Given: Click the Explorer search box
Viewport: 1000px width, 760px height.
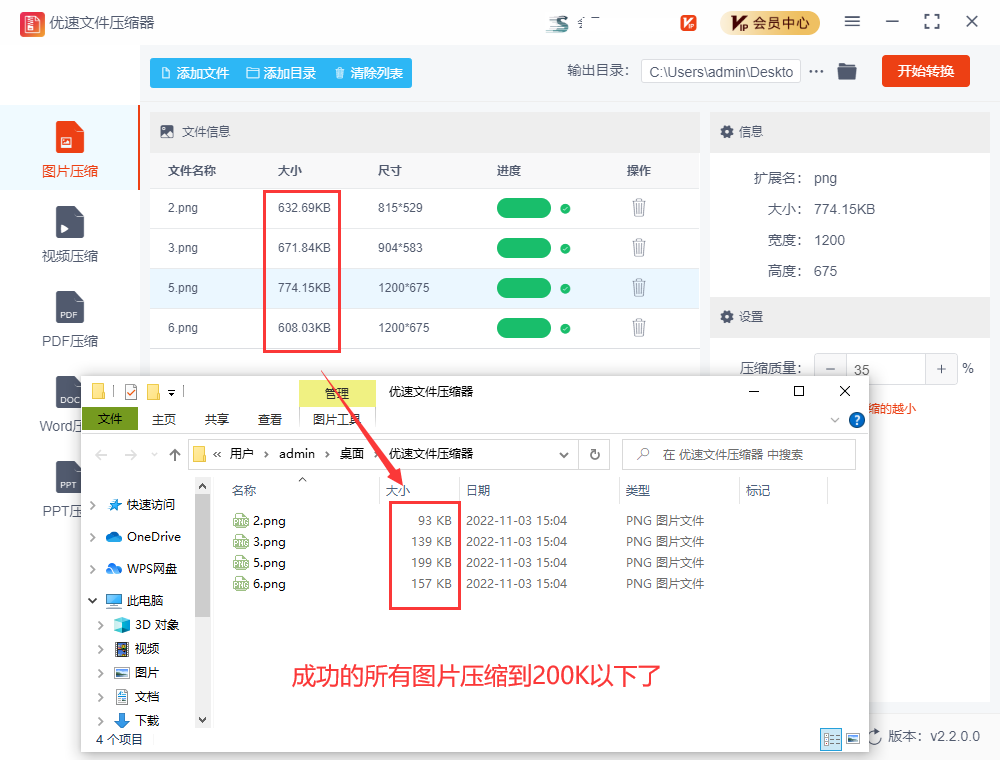Looking at the screenshot, I should (x=739, y=455).
